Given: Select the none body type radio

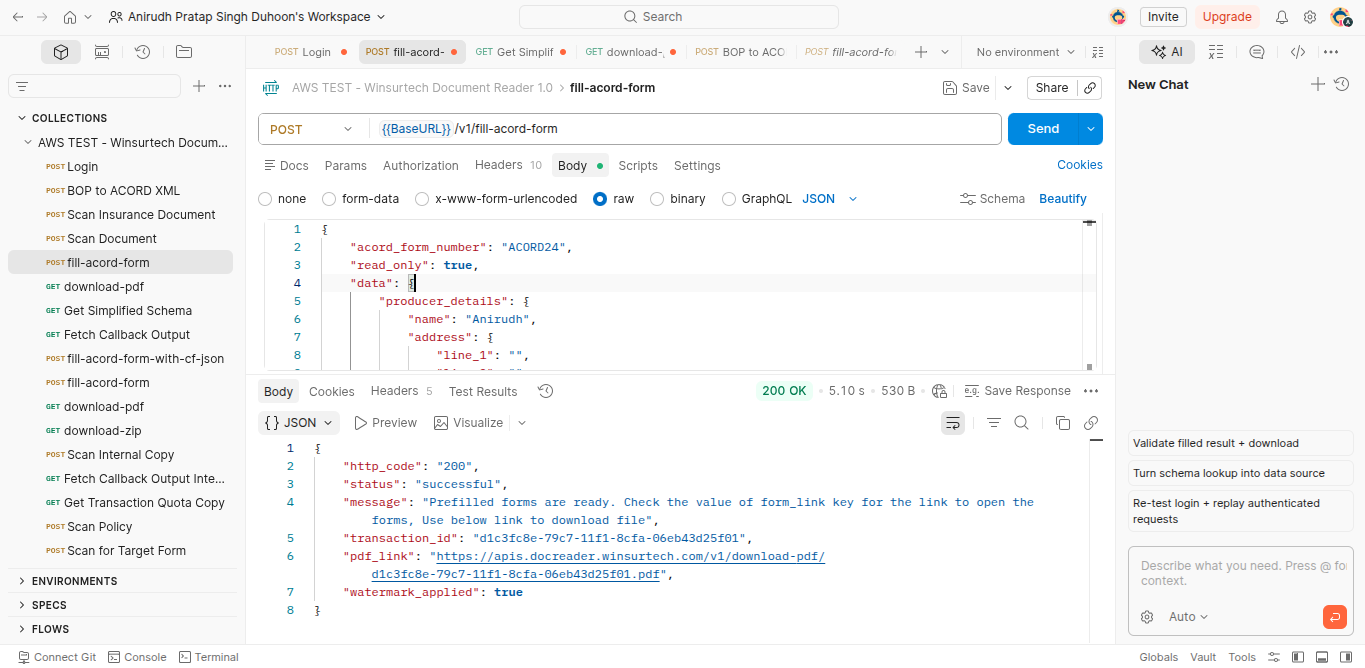Looking at the screenshot, I should (x=265, y=199).
